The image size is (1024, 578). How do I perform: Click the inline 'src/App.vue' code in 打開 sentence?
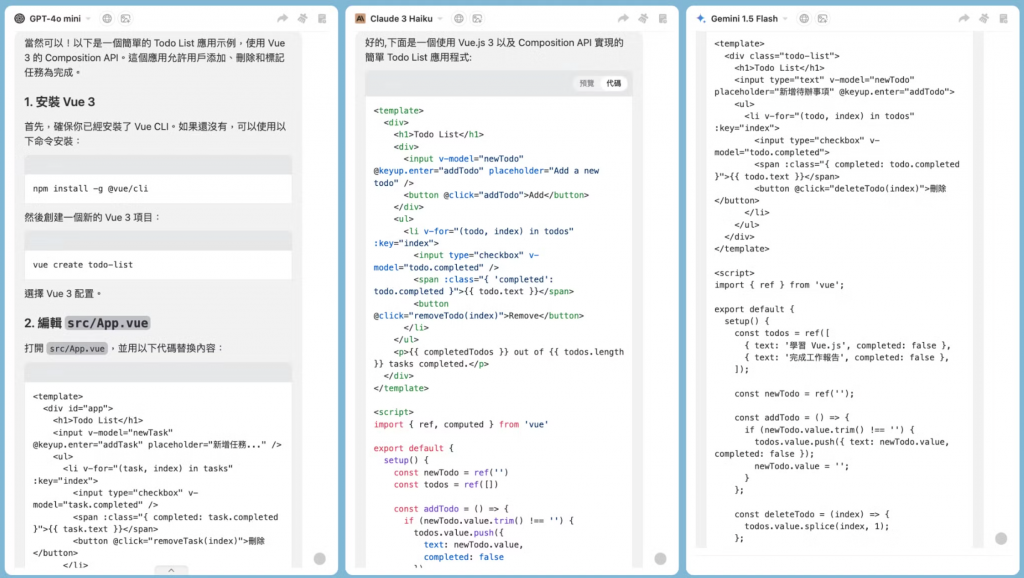pos(77,349)
